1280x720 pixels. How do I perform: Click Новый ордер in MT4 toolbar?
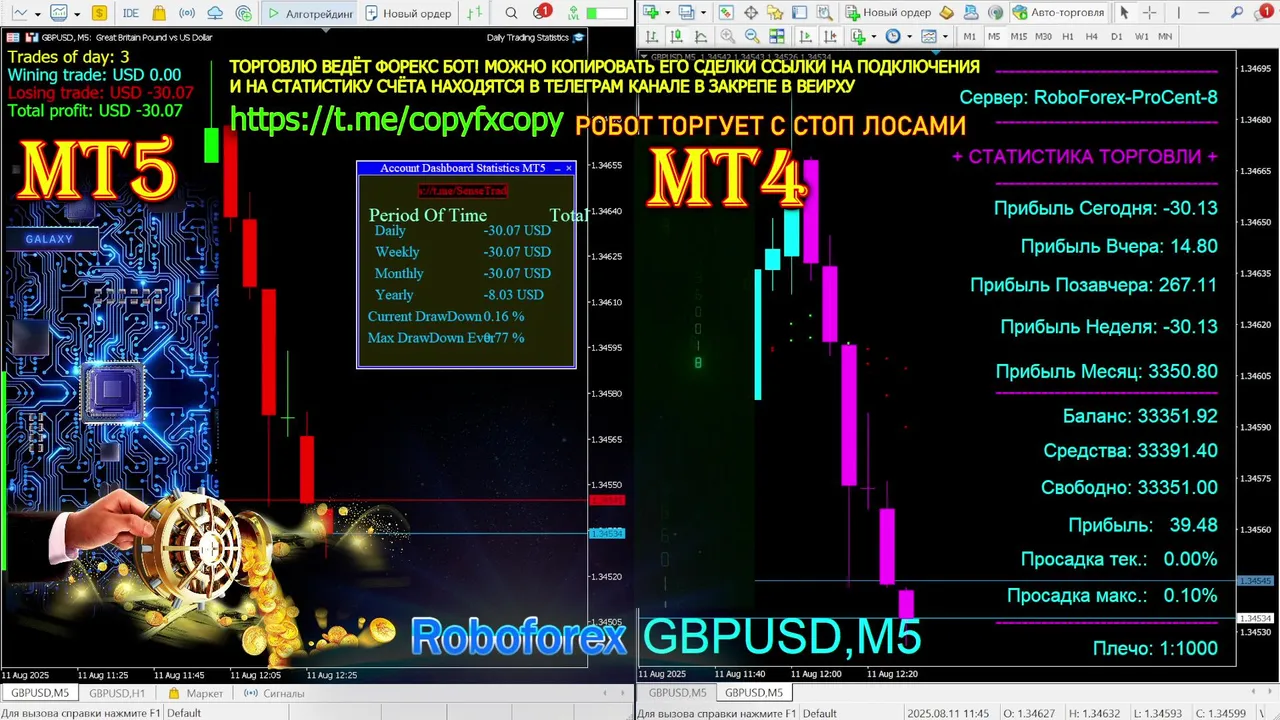[x=888, y=12]
